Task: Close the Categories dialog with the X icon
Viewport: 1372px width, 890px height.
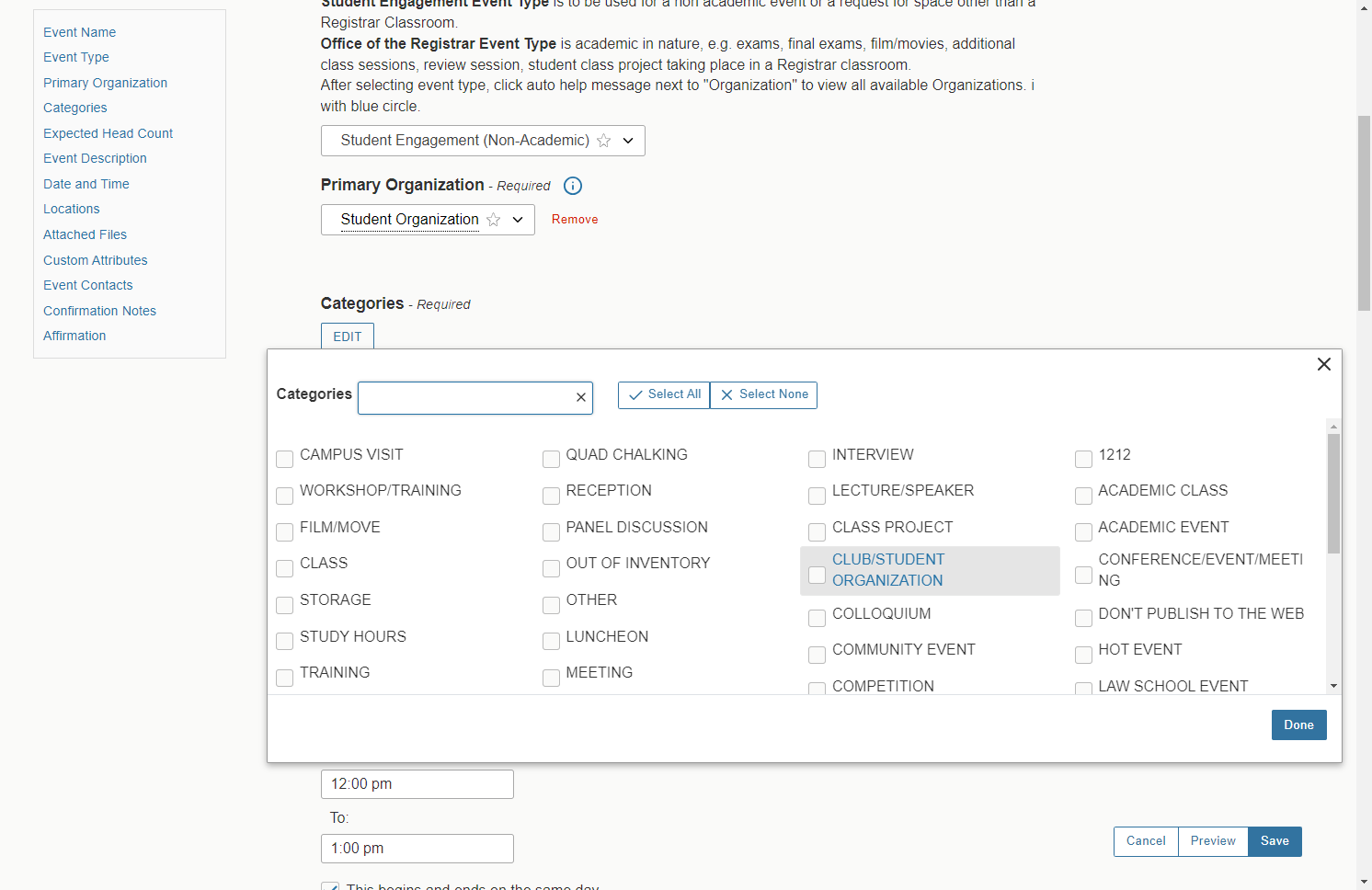Action: [x=1324, y=364]
